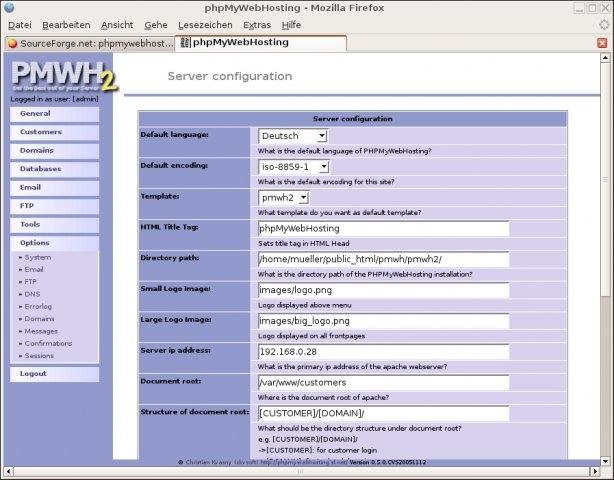
Task: Click the horizontal scrollbar left arrow
Action: (x=8, y=471)
